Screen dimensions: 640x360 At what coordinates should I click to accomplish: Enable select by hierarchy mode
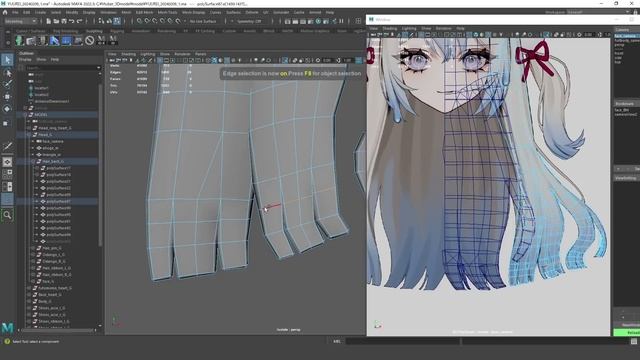click(x=101, y=21)
